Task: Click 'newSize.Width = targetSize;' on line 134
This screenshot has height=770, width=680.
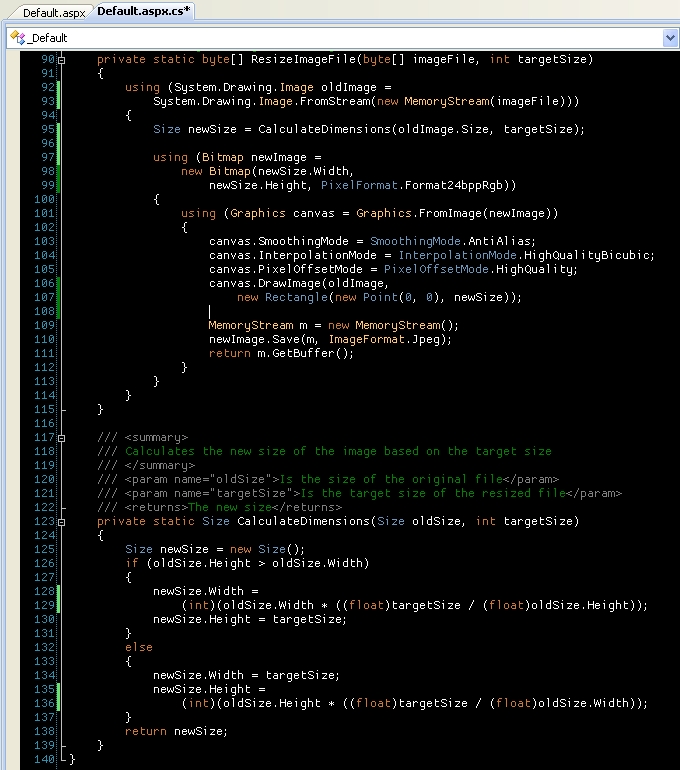Action: (246, 675)
